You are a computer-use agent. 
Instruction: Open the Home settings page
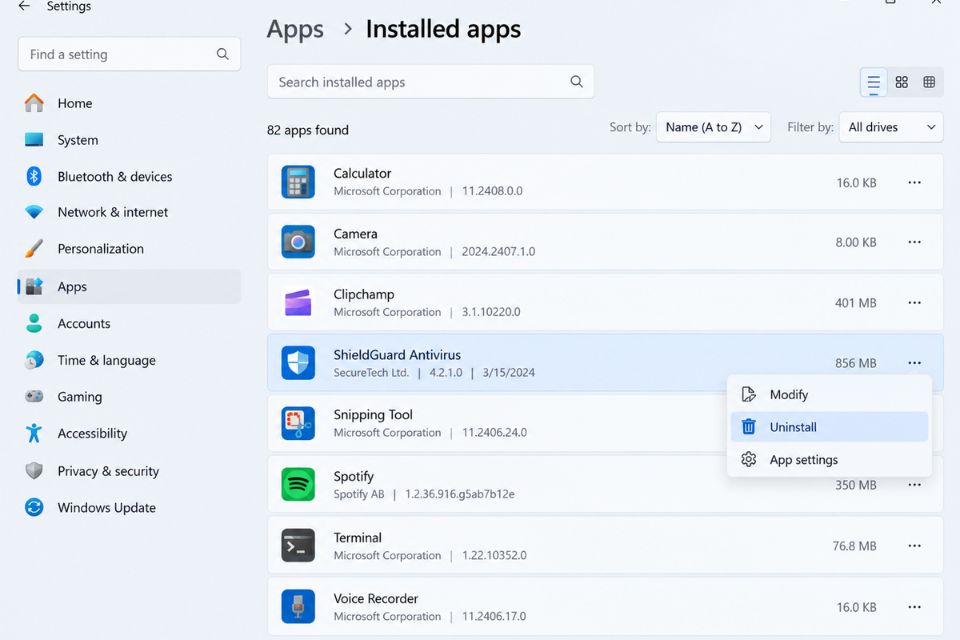point(129,103)
